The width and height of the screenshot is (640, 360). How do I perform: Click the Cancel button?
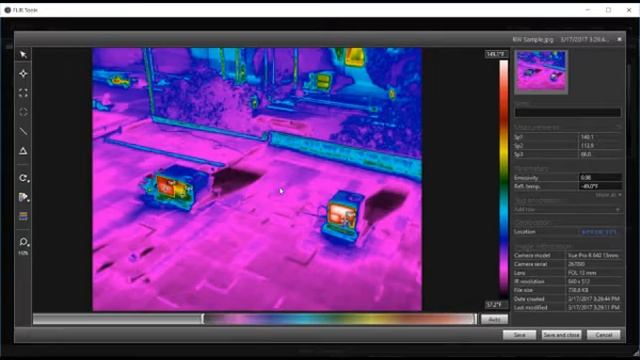(x=603, y=335)
